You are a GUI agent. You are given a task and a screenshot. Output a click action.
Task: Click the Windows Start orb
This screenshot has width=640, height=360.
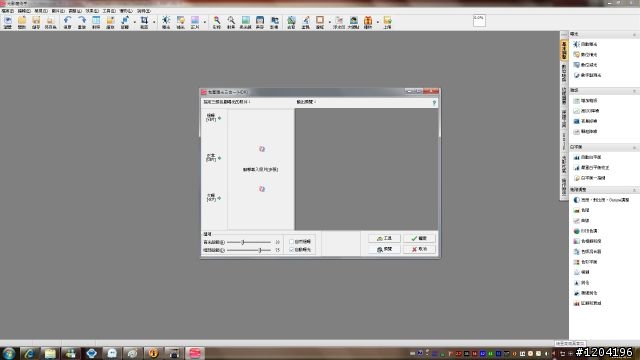[x=9, y=353]
